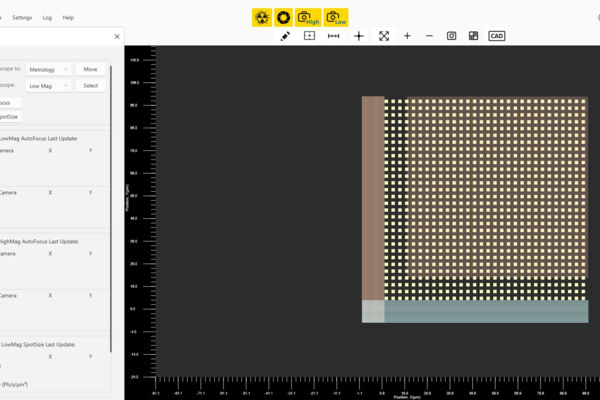
Task: Select the bold crosshair tool
Action: (x=359, y=36)
